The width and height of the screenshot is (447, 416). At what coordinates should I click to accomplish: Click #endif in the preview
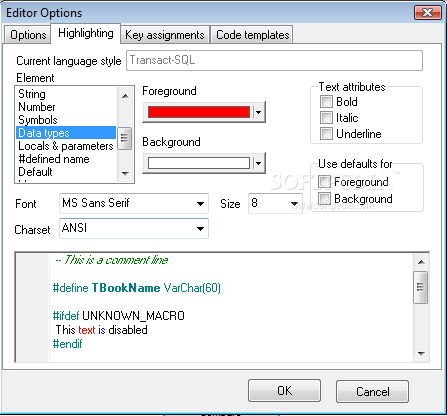click(x=67, y=344)
